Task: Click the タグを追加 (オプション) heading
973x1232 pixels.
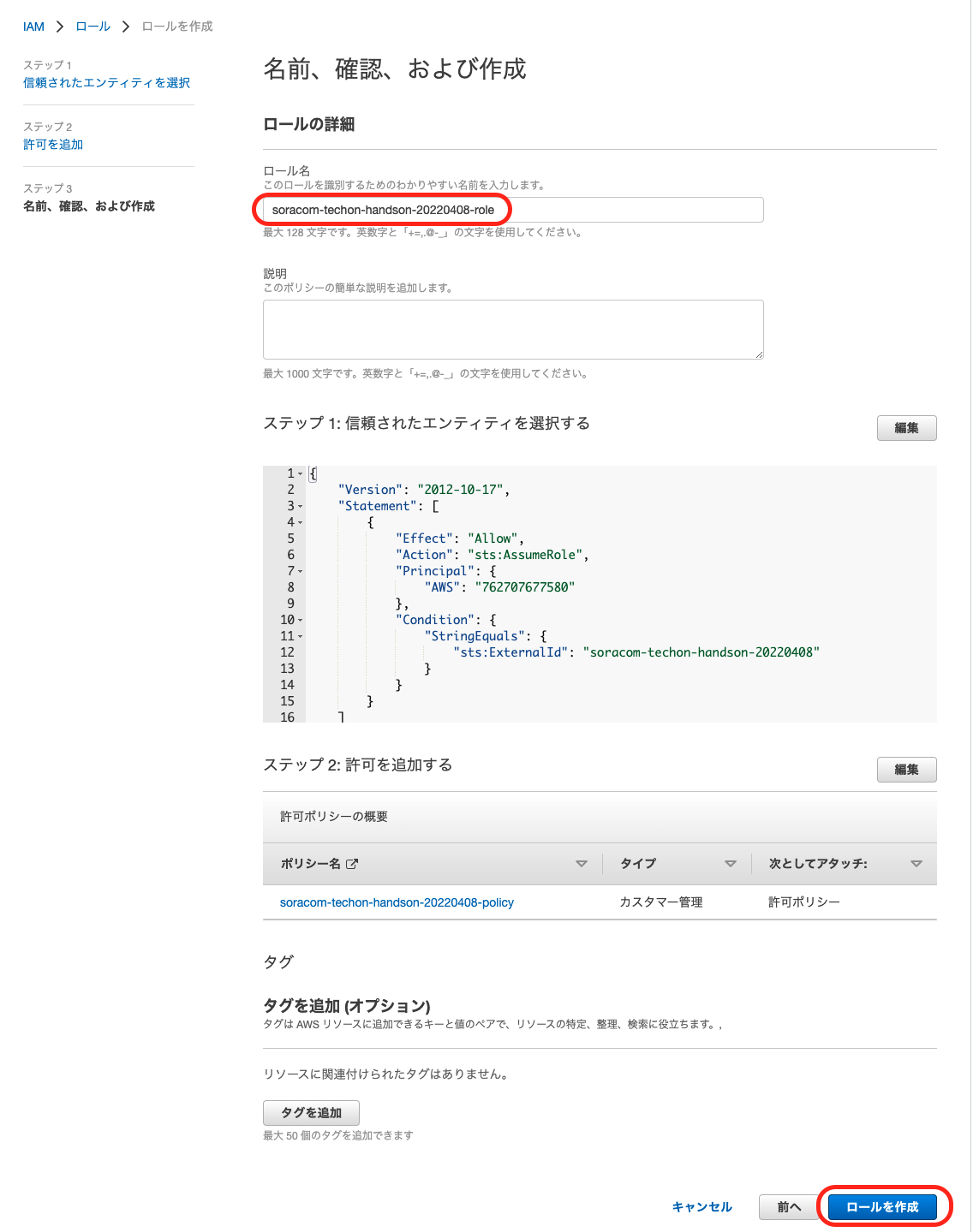Action: (347, 1006)
